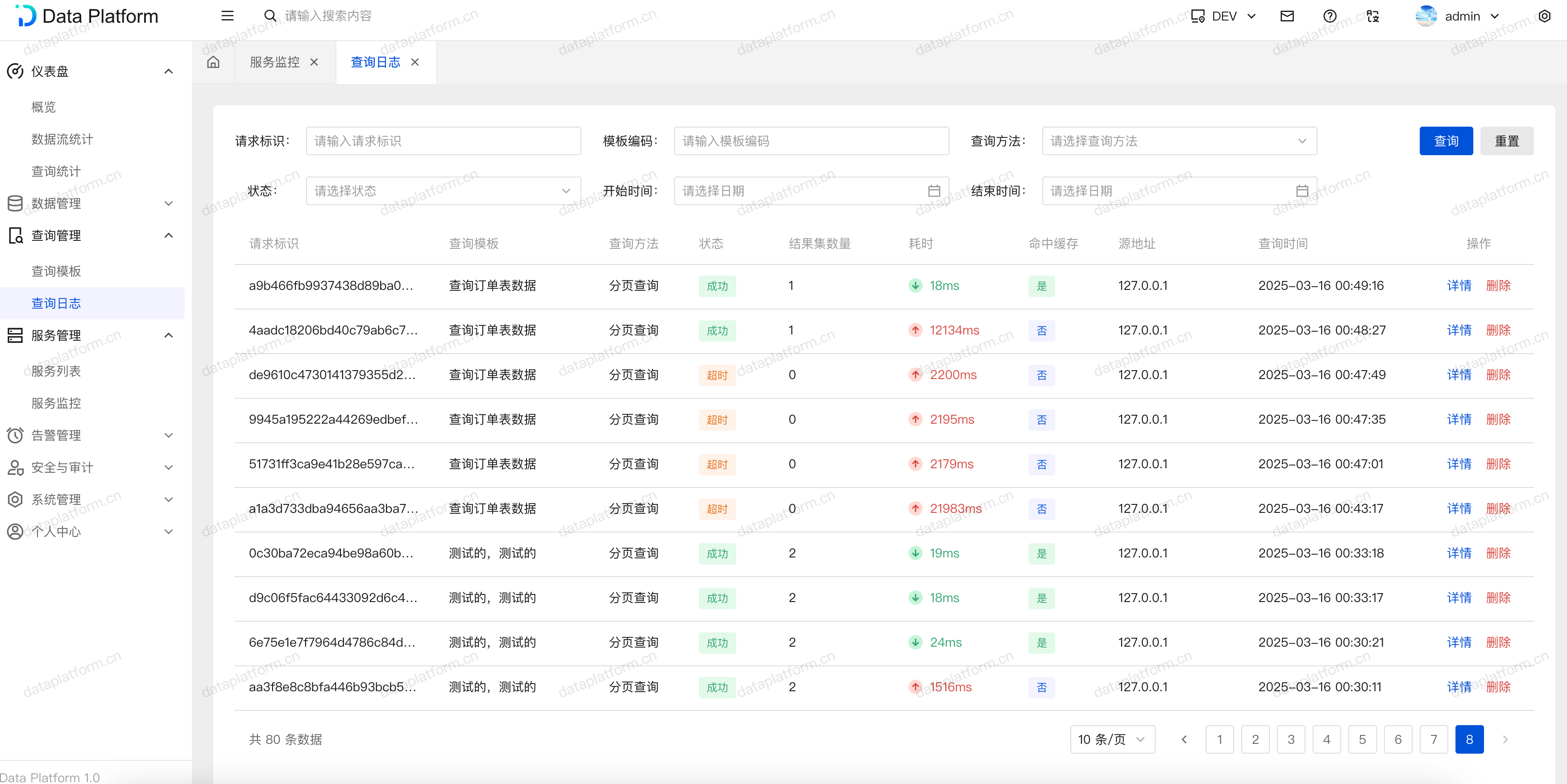Click into the 请求标识 input field
Image resolution: width=1567 pixels, height=784 pixels.
tap(443, 141)
